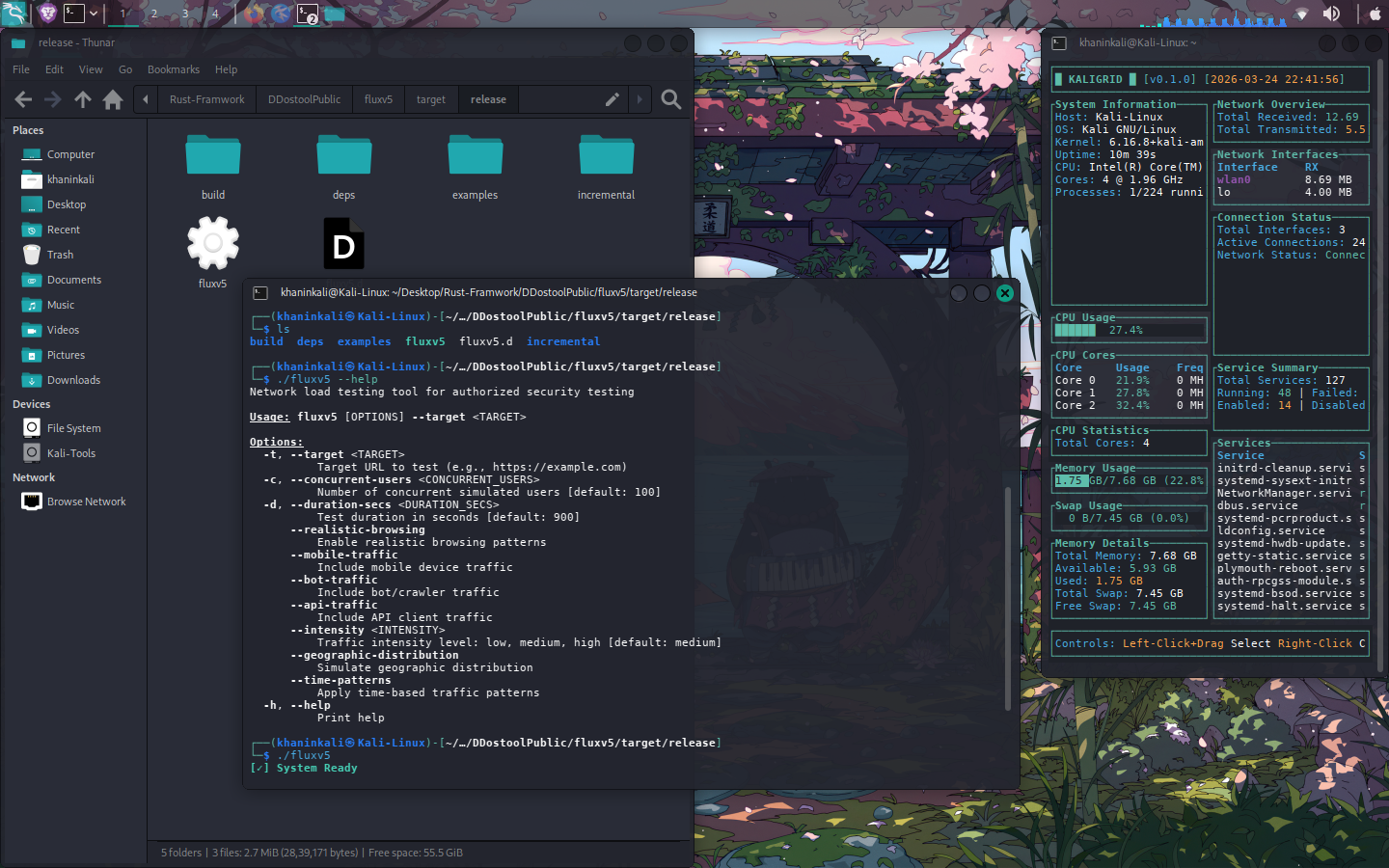Go back in Thunar navigation
1389x868 pixels.
(23, 99)
